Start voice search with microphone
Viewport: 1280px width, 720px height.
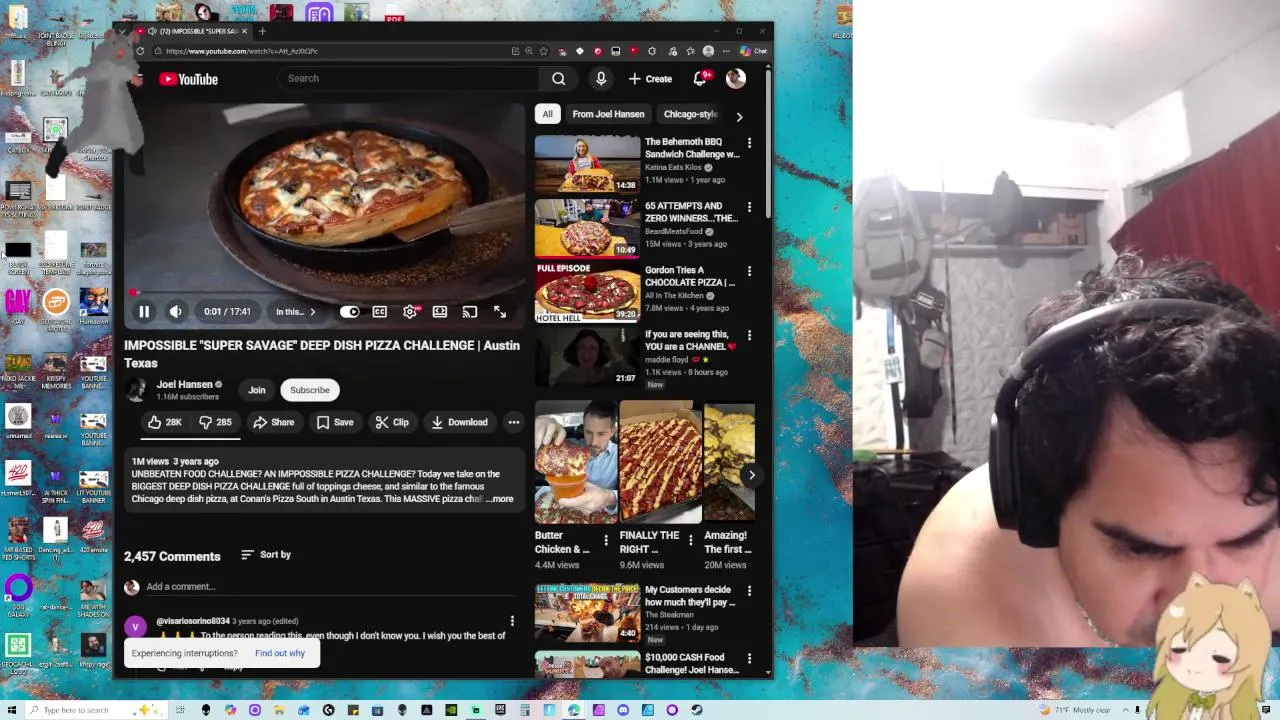coord(601,79)
